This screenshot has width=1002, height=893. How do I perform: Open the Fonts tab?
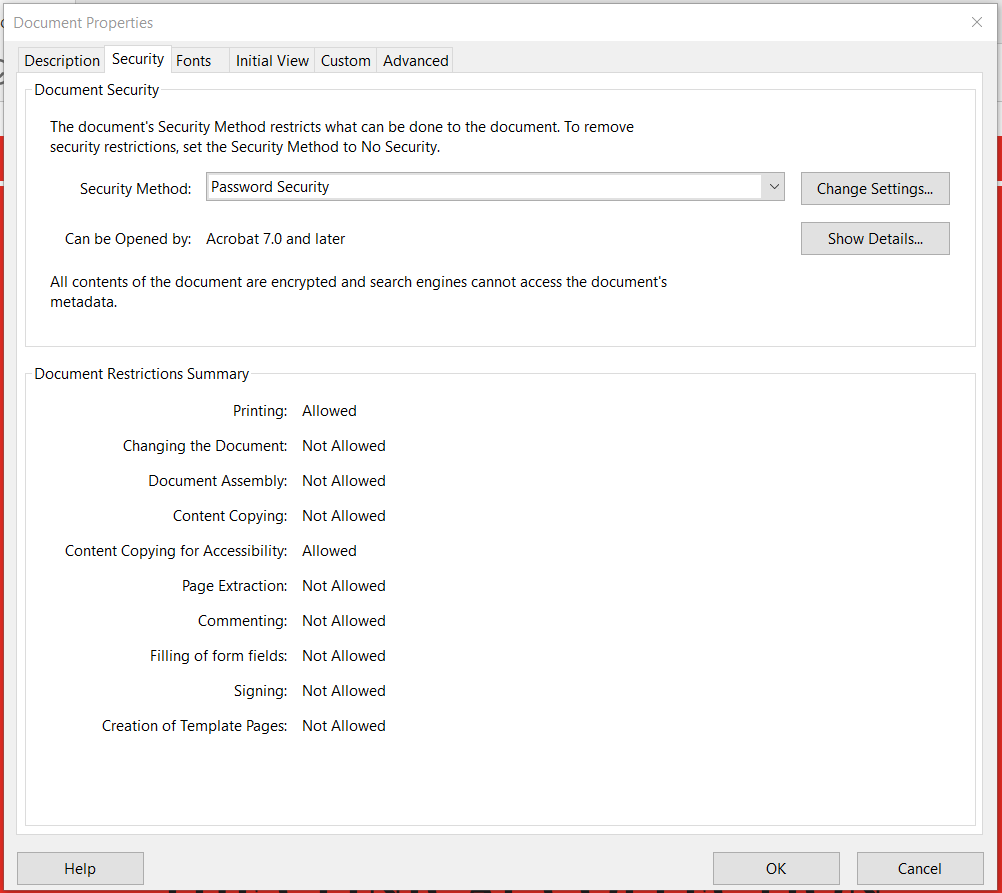coord(194,61)
